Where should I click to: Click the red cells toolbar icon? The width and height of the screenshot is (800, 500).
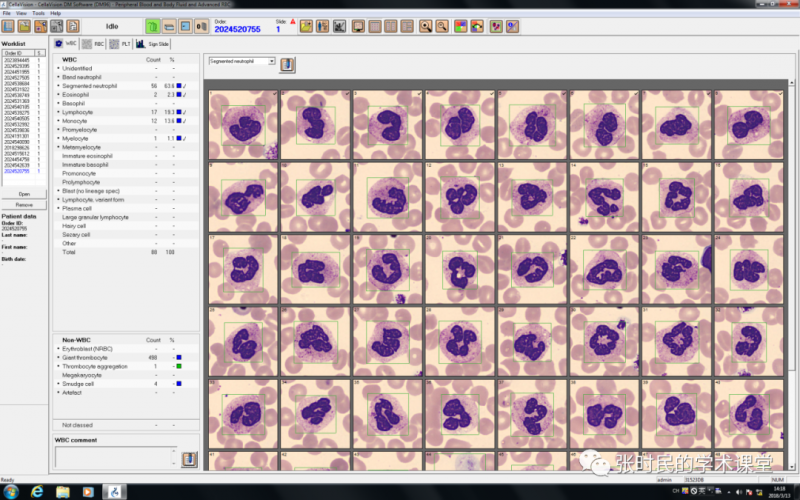click(x=496, y=26)
